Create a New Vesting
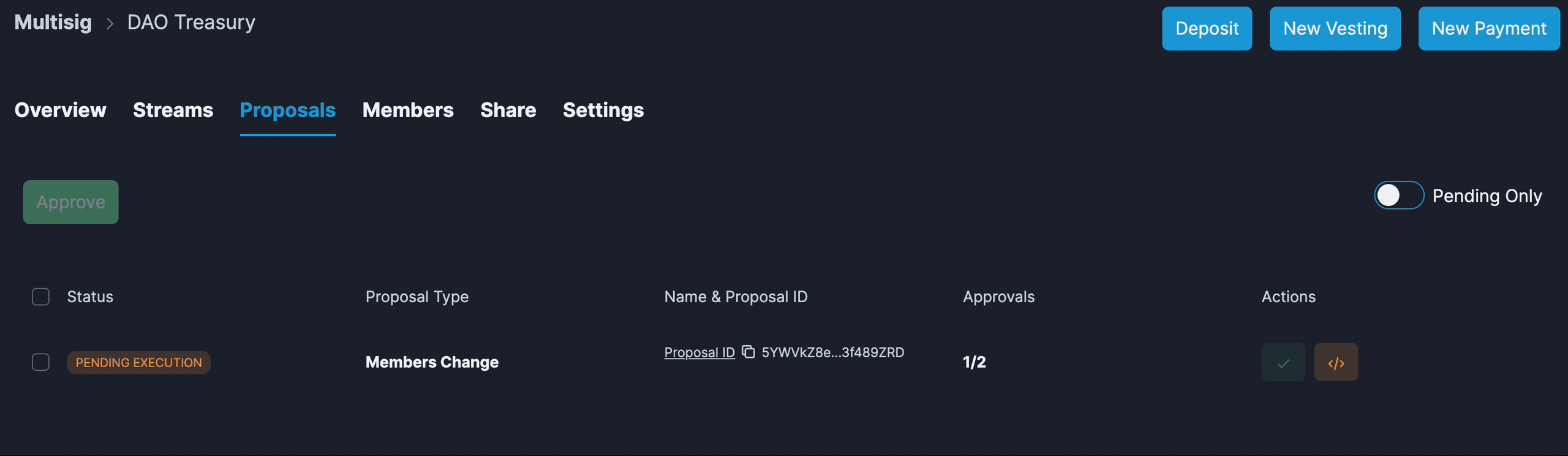This screenshot has height=456, width=1568. (x=1335, y=29)
